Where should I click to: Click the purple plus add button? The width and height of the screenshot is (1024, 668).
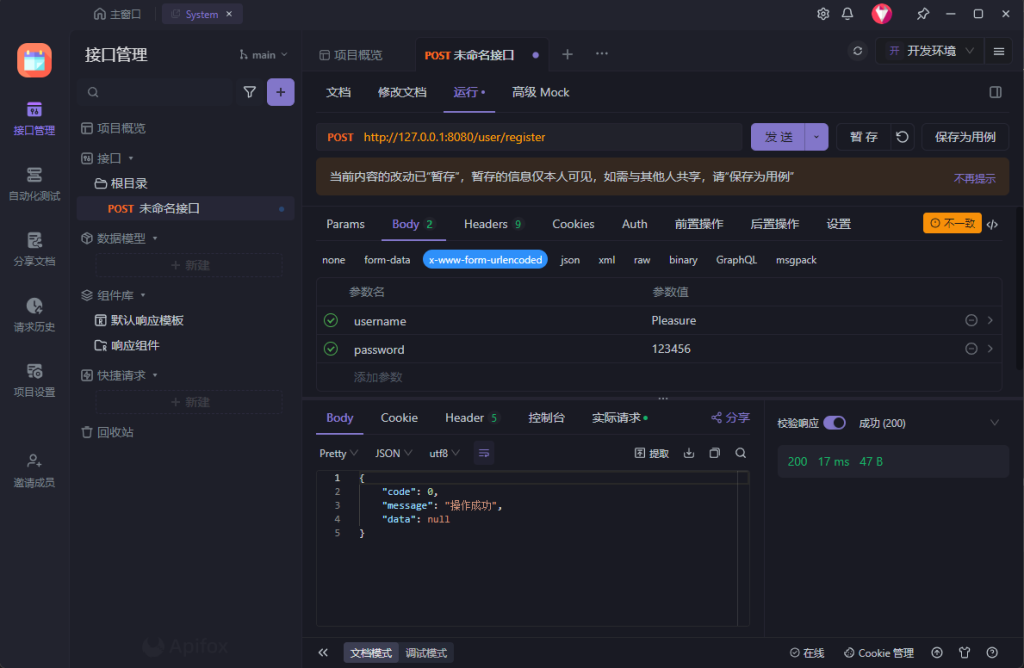click(280, 92)
